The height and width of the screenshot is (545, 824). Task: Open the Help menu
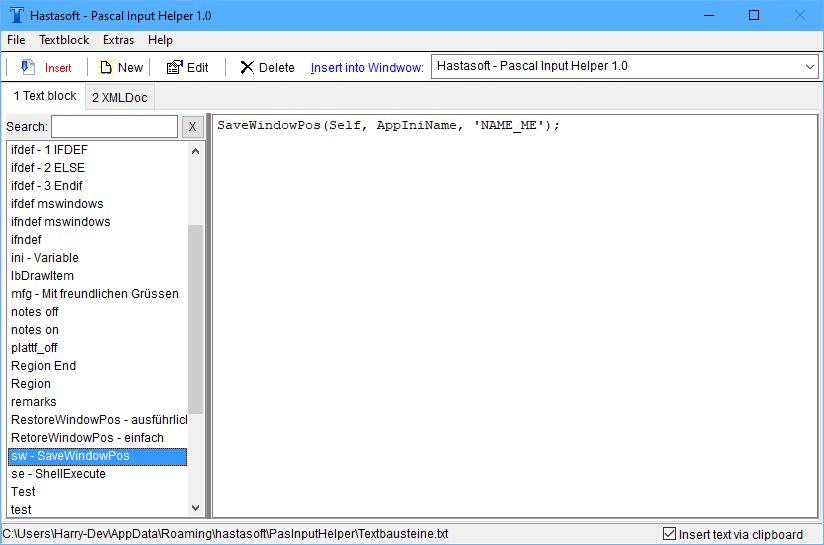(x=160, y=40)
